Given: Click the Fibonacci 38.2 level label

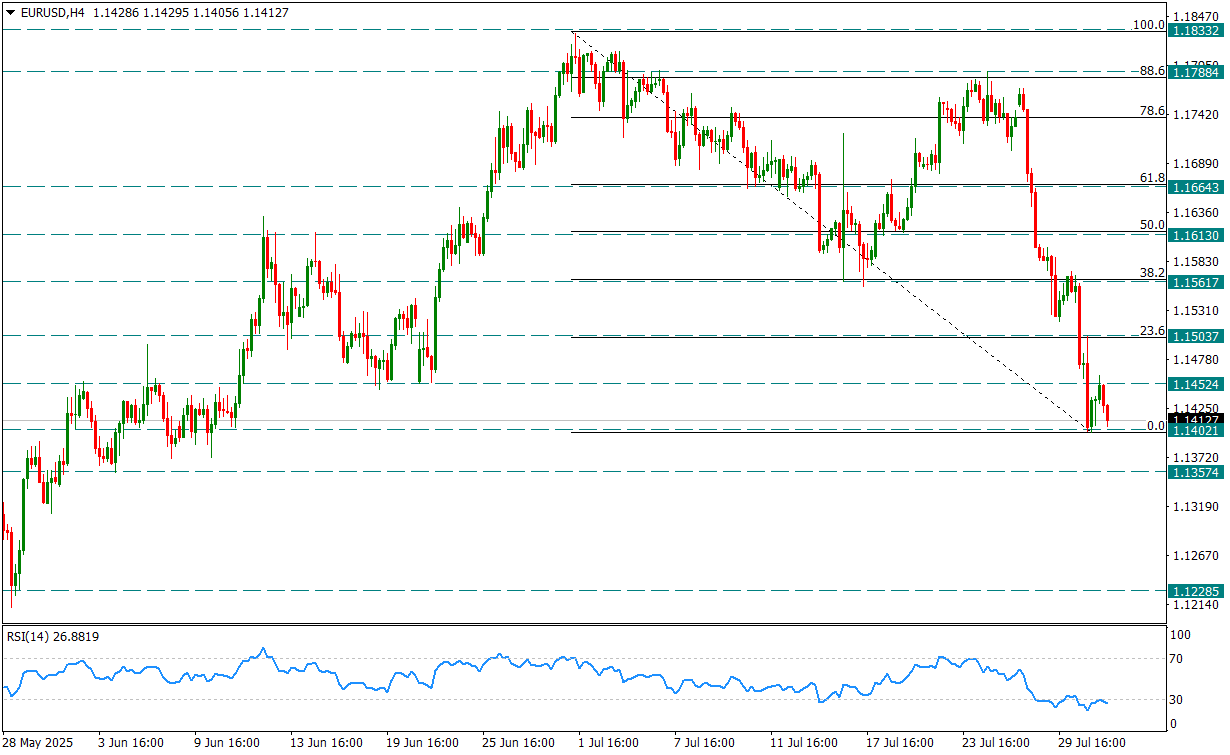Looking at the screenshot, I should [1153, 272].
